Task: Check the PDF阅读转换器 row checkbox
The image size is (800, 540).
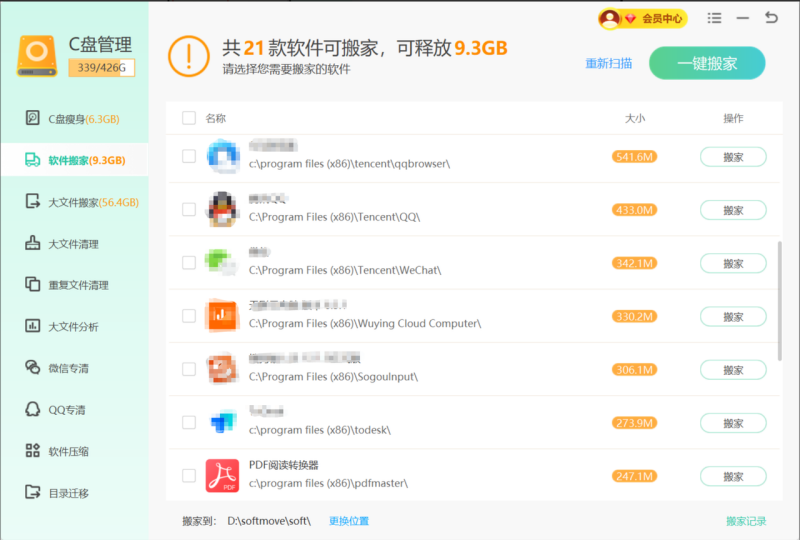Action: [189, 475]
